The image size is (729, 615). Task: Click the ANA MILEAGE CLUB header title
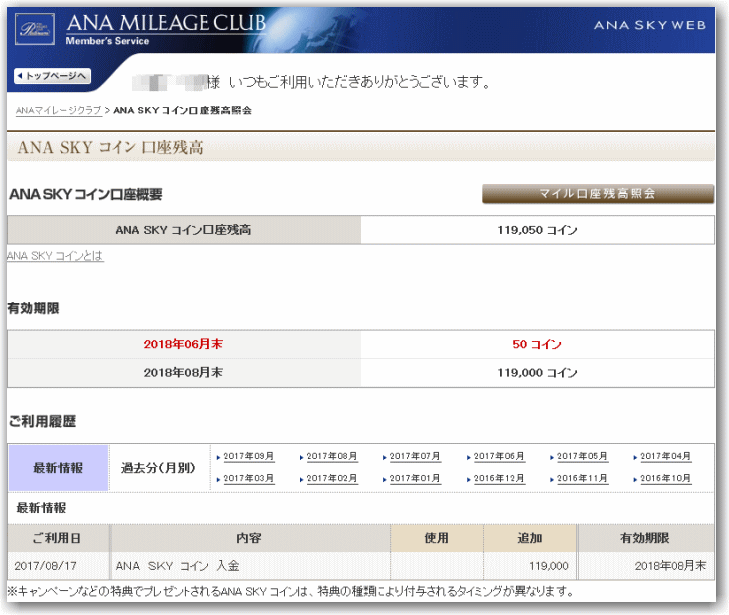pos(166,23)
